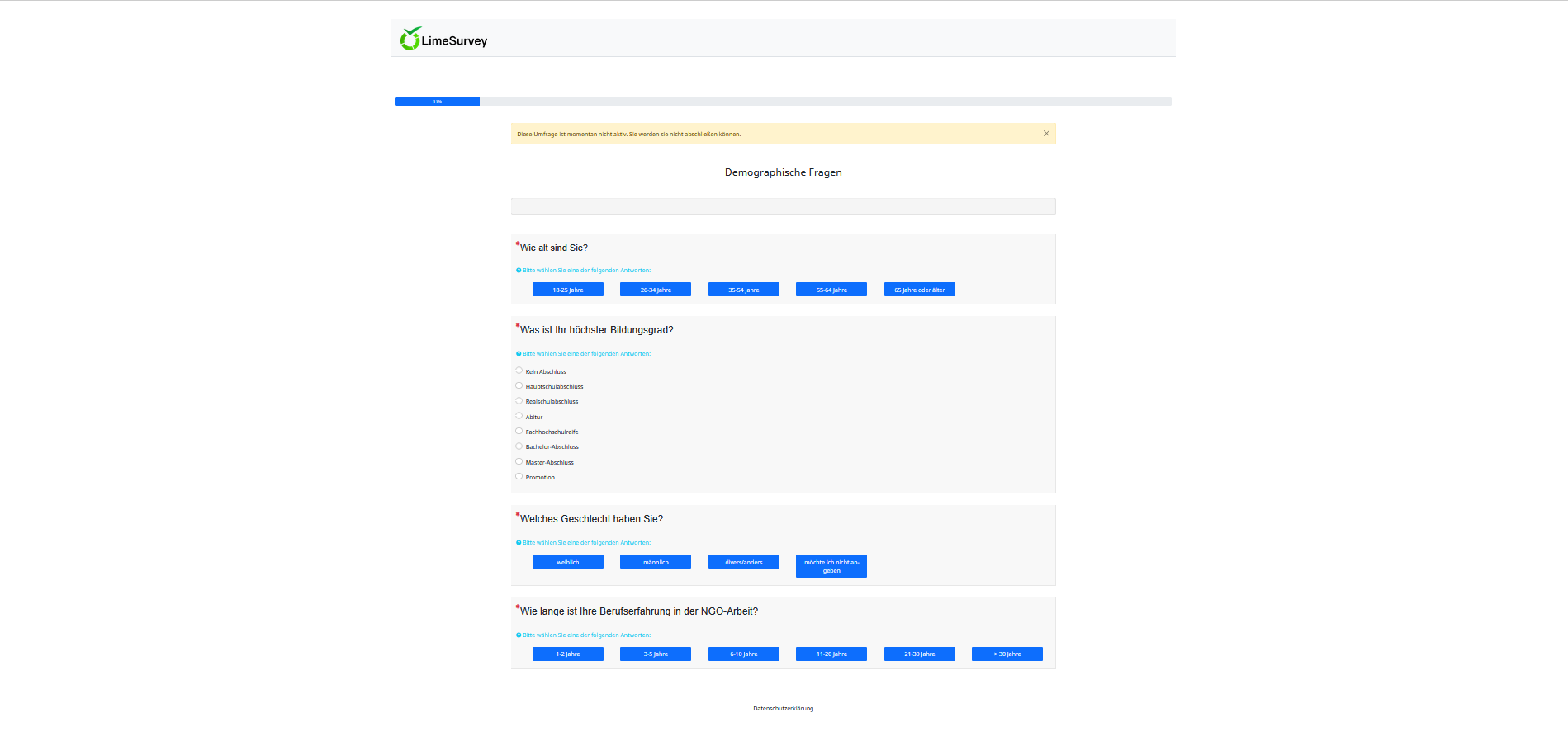Choose Master-Abschluss radio option
The width and height of the screenshot is (1568, 741).
pos(519,461)
